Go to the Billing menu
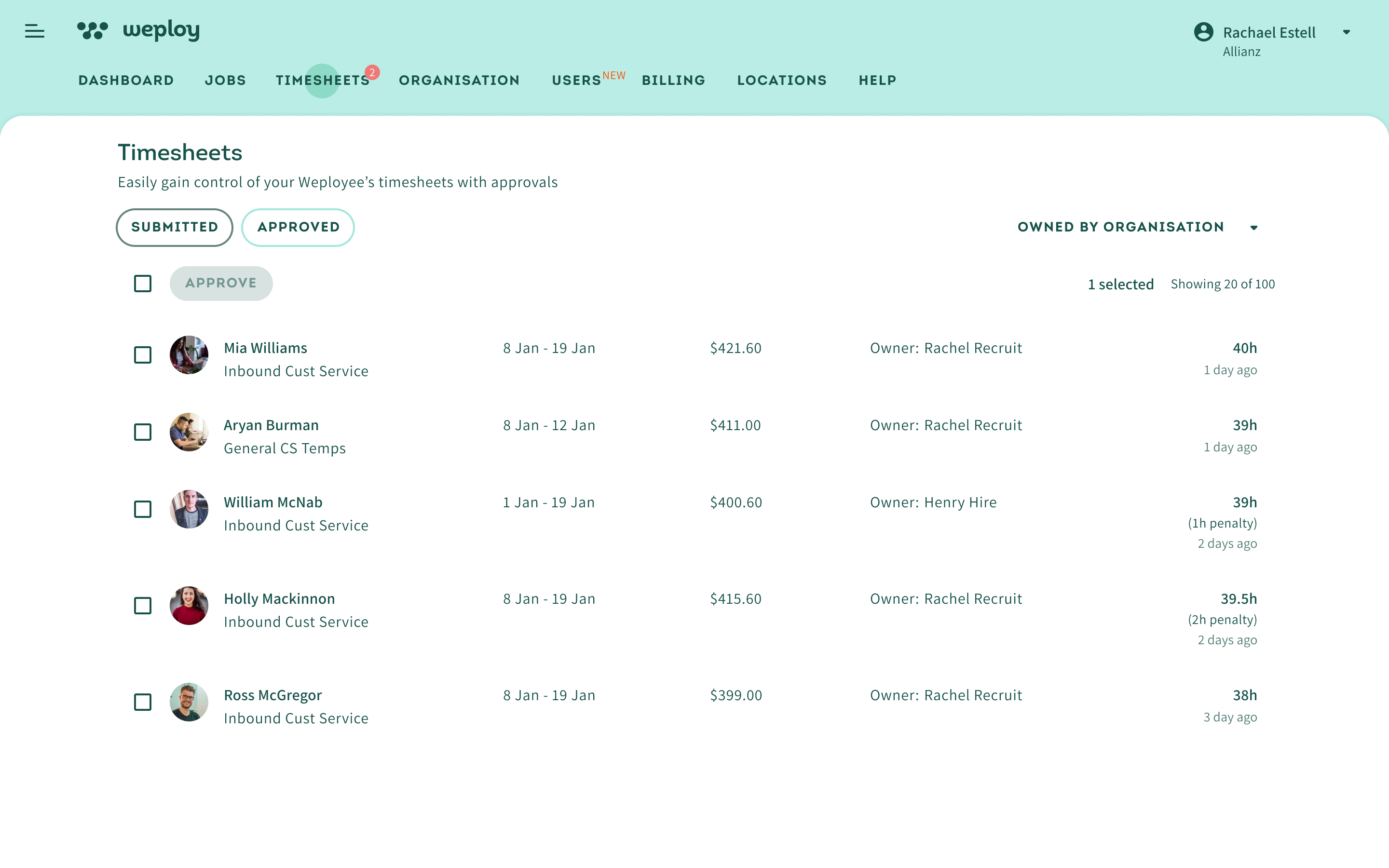The image size is (1389, 868). (673, 81)
